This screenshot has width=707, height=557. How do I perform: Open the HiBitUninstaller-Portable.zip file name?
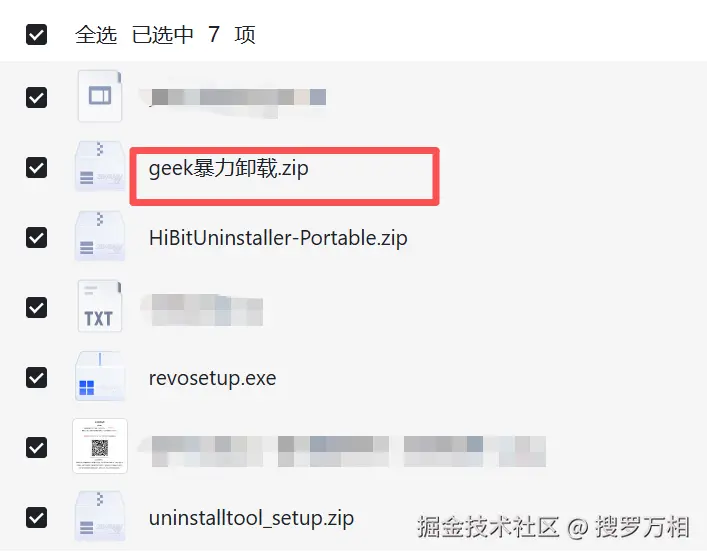click(x=278, y=238)
